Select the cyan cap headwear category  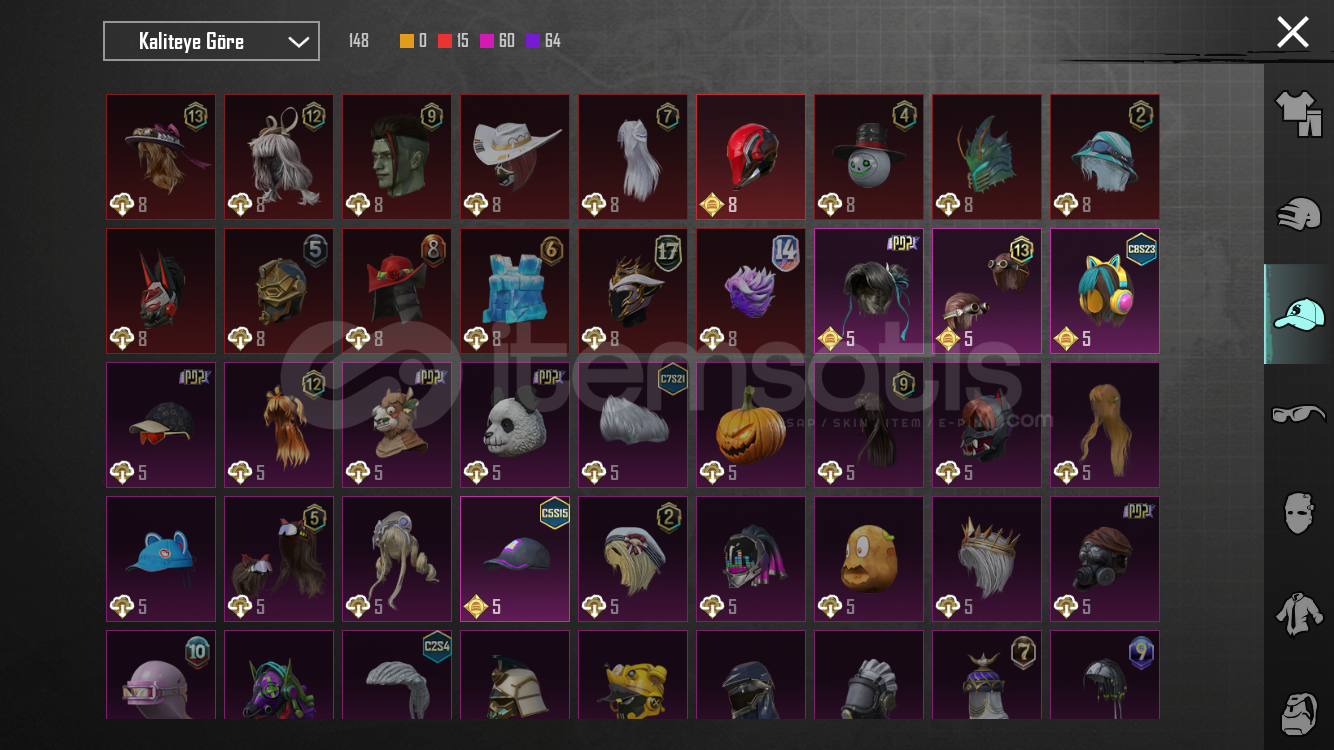tap(1298, 314)
